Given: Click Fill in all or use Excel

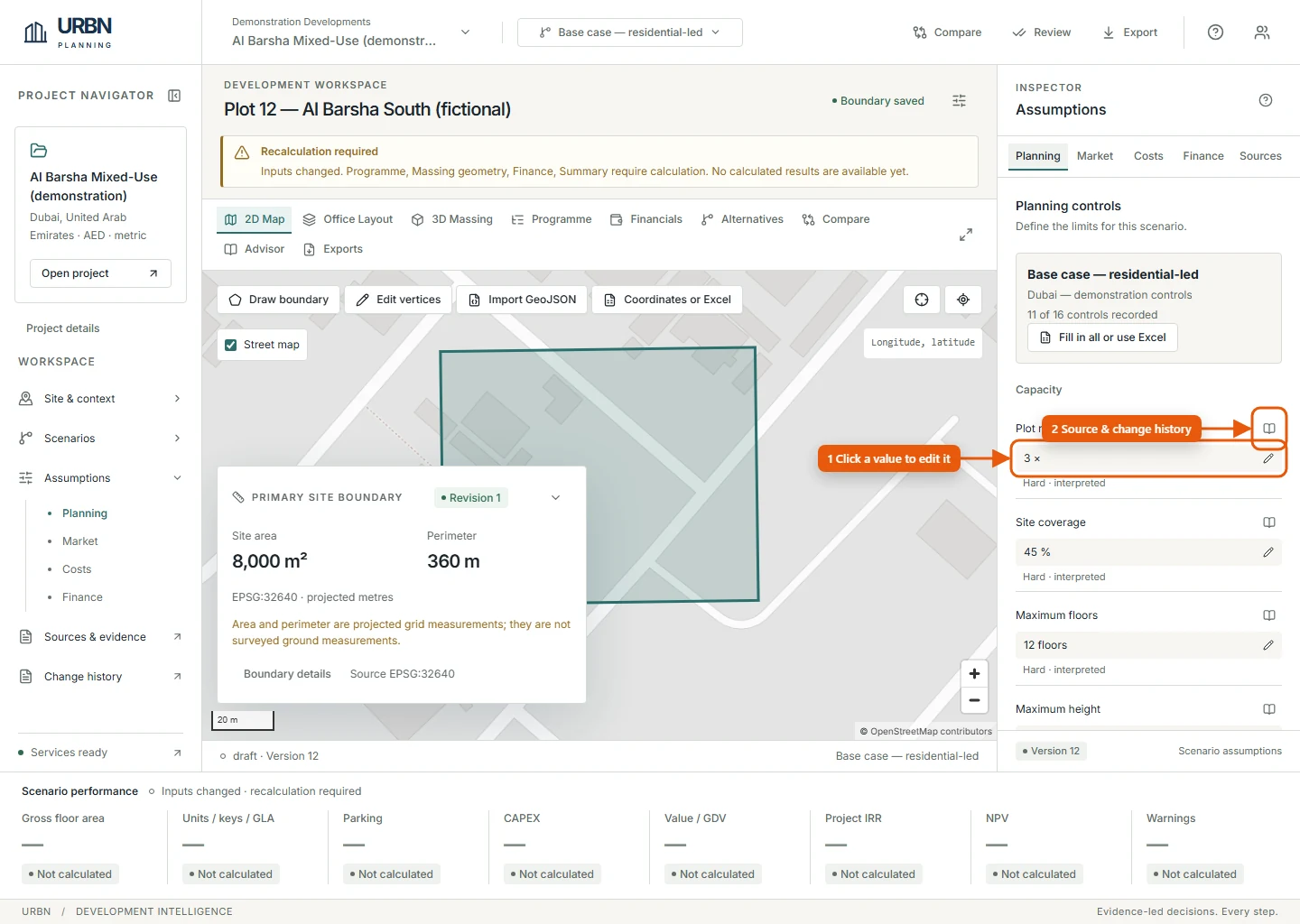Looking at the screenshot, I should click(x=1102, y=337).
